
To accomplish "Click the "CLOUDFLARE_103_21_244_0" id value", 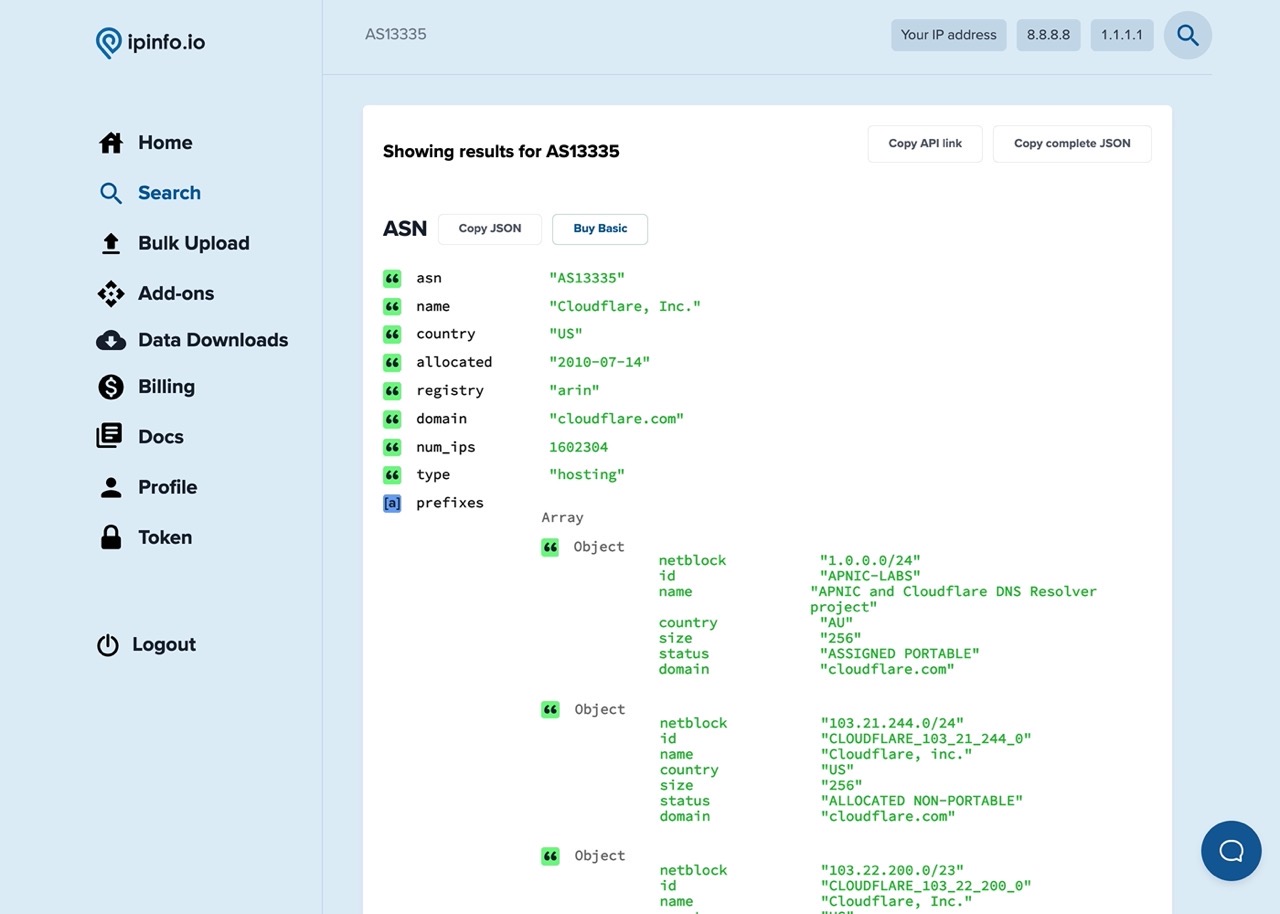I will (x=926, y=739).
